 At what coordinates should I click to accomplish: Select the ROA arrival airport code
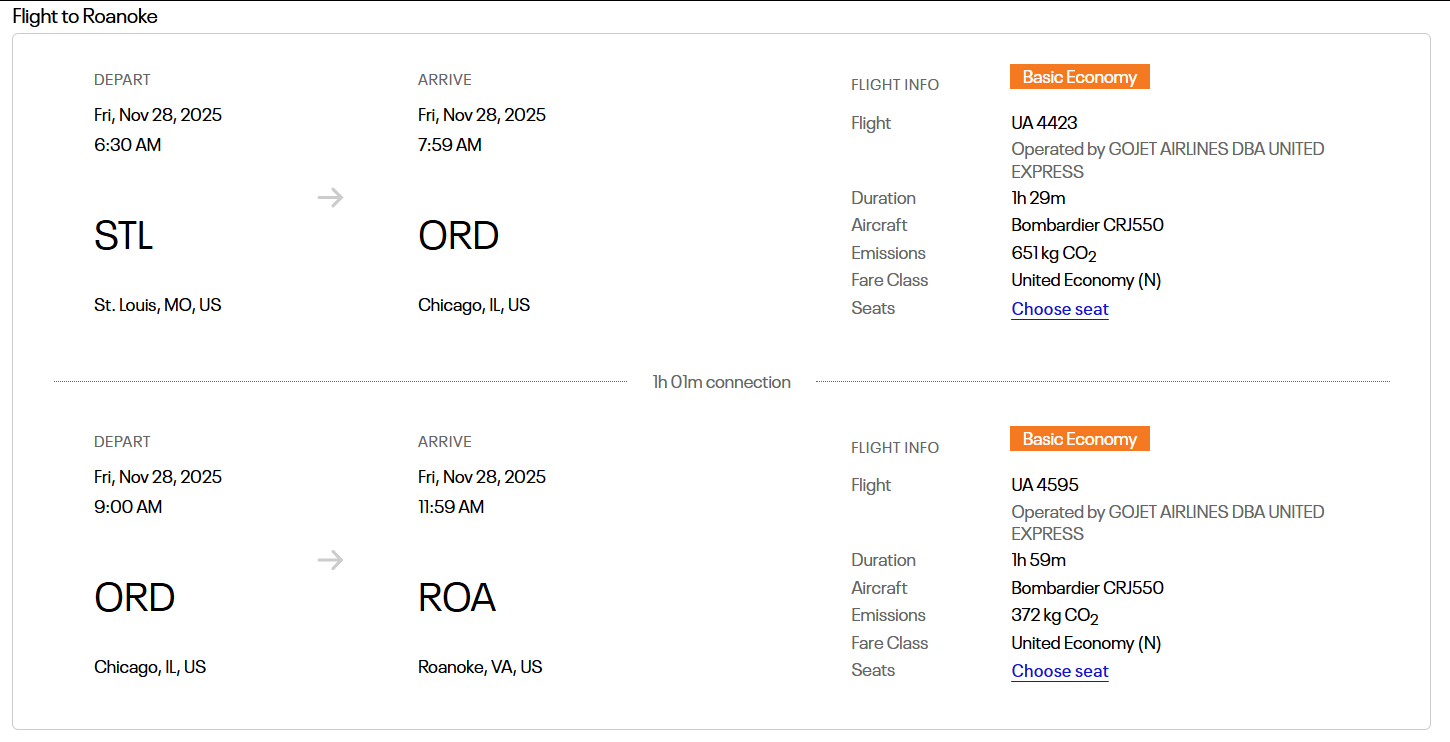(457, 598)
